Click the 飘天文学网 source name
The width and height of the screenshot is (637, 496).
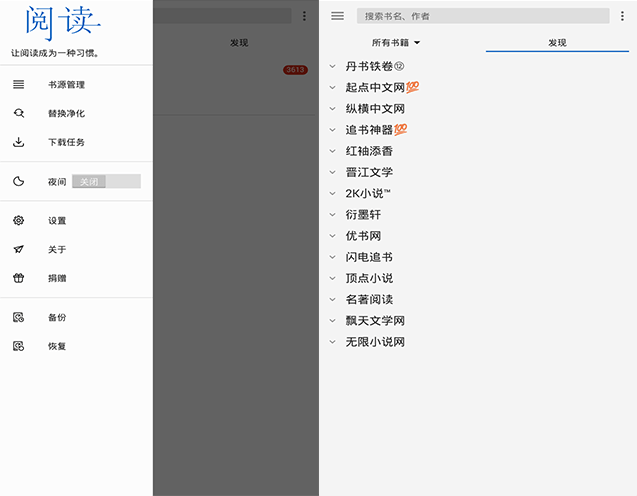pos(375,321)
